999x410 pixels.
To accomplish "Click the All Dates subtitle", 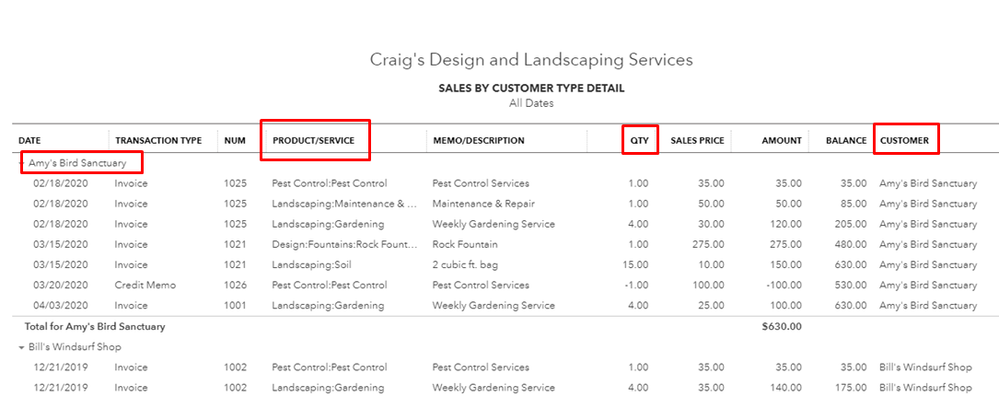I will tap(531, 103).
